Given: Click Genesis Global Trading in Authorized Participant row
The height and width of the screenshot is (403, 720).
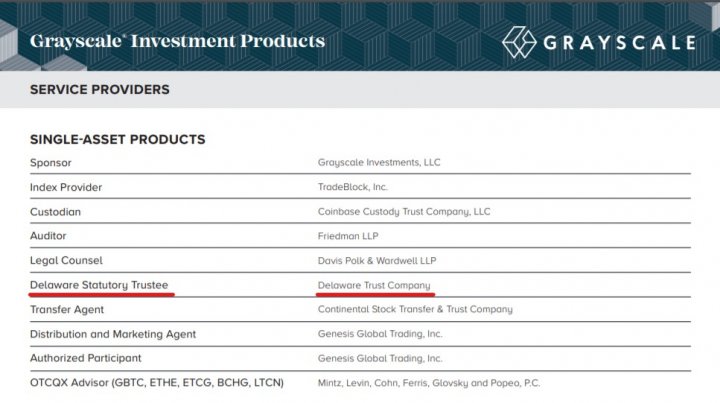Looking at the screenshot, I should click(380, 358).
